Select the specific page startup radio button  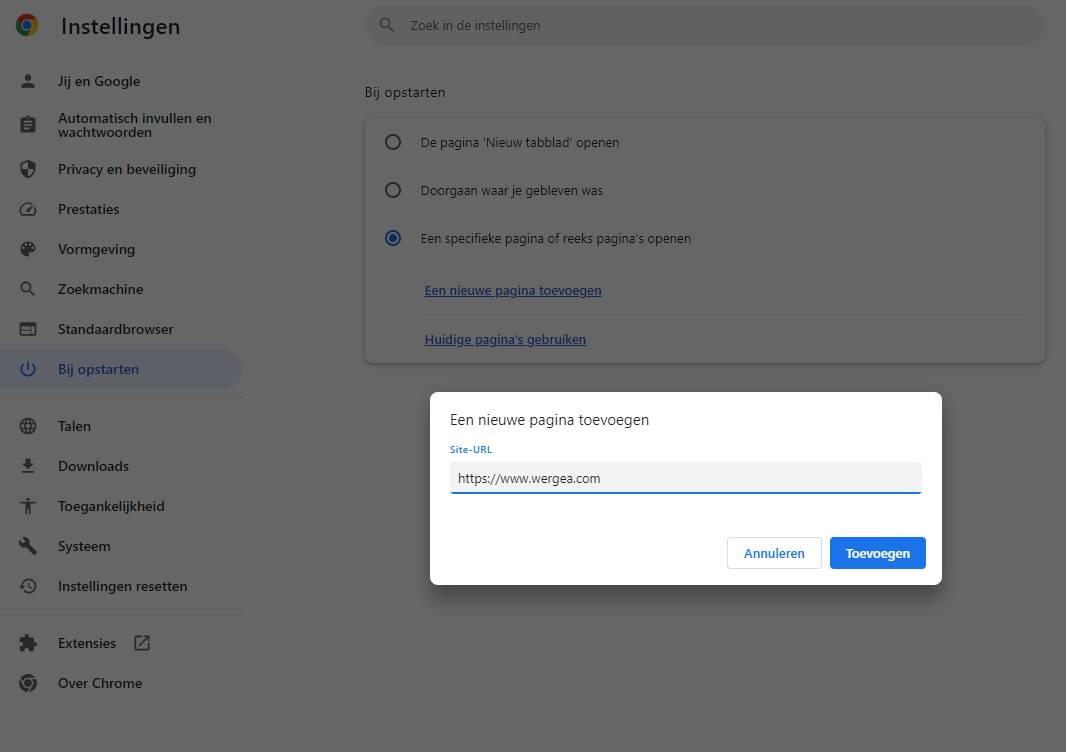coord(393,239)
